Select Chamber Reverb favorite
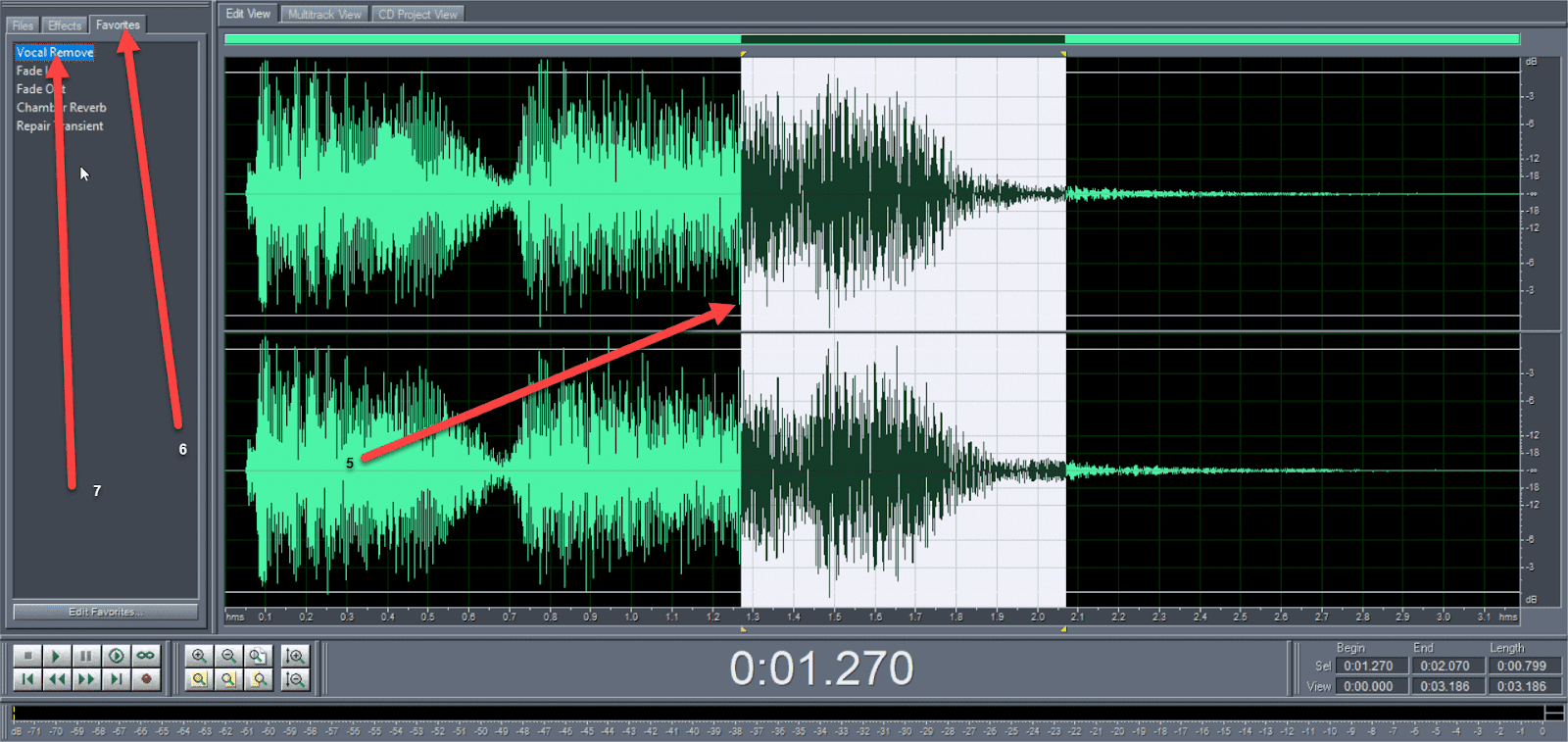The width and height of the screenshot is (1568, 742). [61, 108]
